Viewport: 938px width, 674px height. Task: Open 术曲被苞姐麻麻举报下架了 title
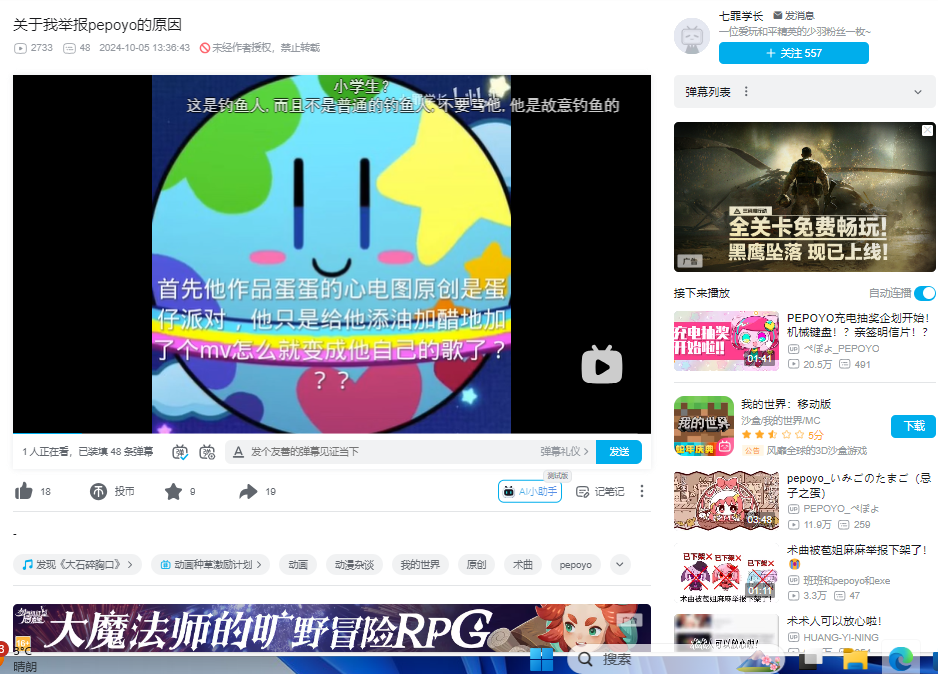pyautogui.click(x=857, y=556)
